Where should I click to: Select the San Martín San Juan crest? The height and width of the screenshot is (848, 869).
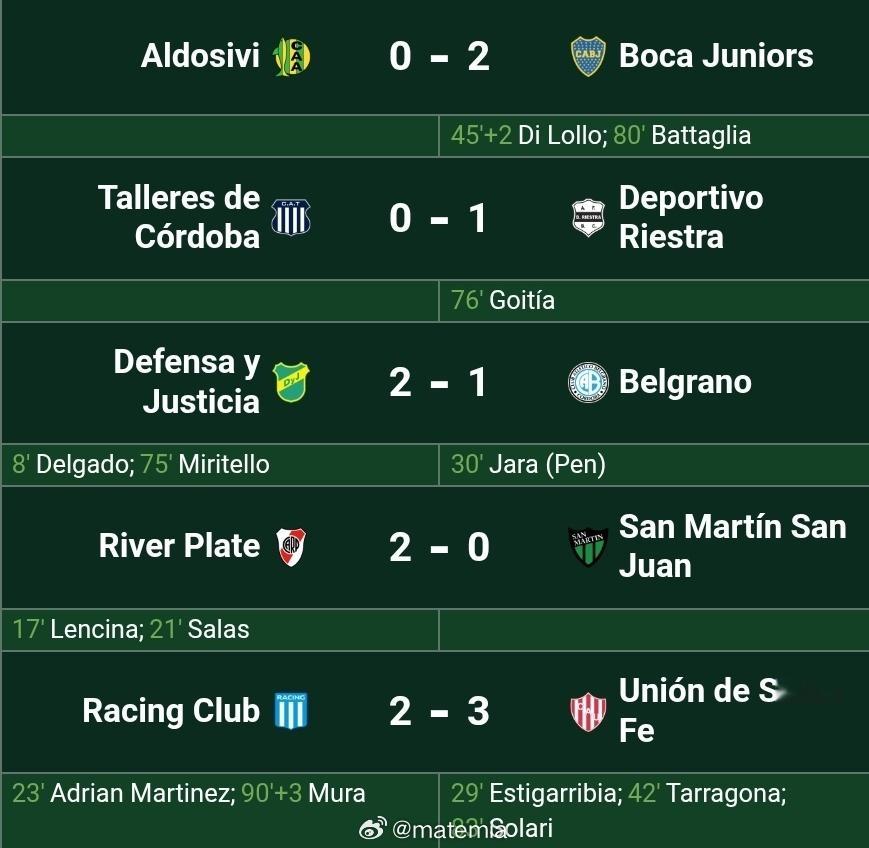588,546
